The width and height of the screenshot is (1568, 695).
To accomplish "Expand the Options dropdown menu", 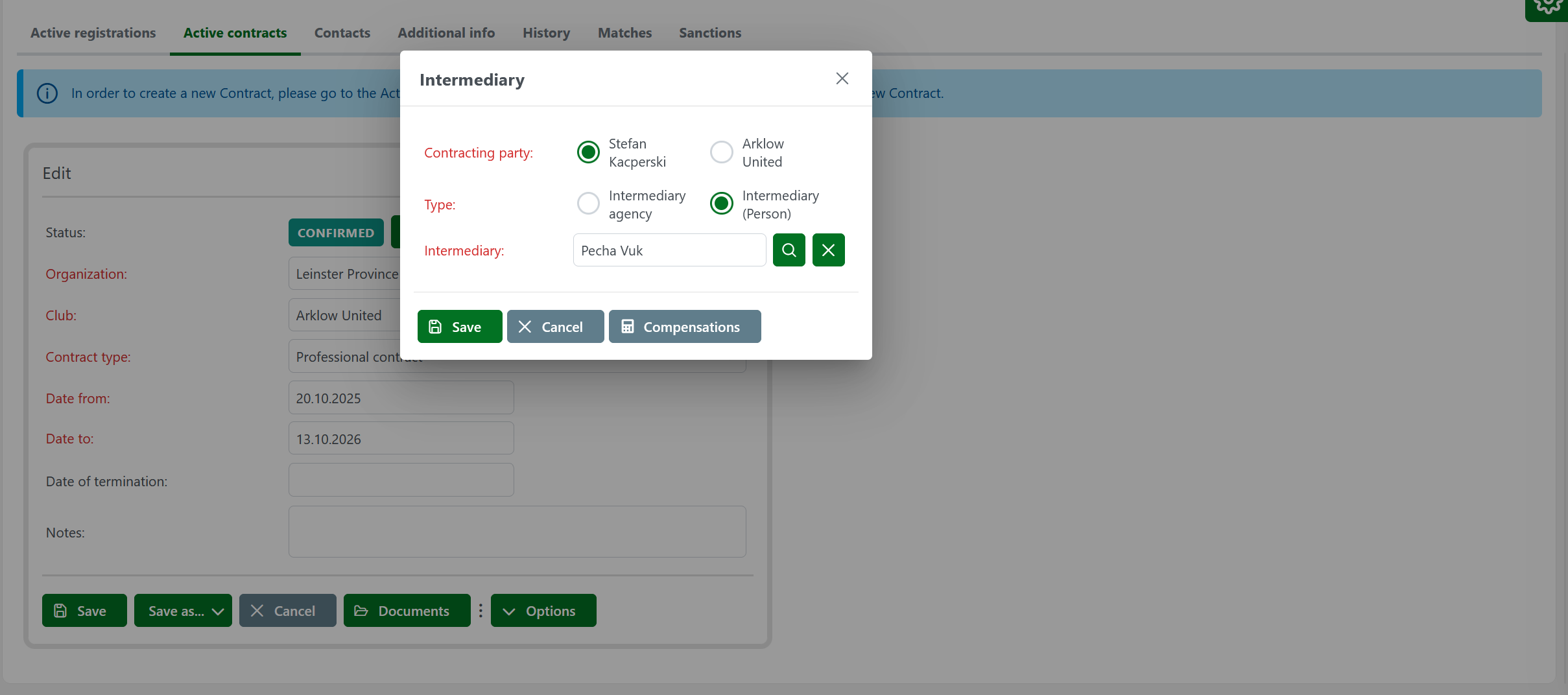I will pos(543,611).
